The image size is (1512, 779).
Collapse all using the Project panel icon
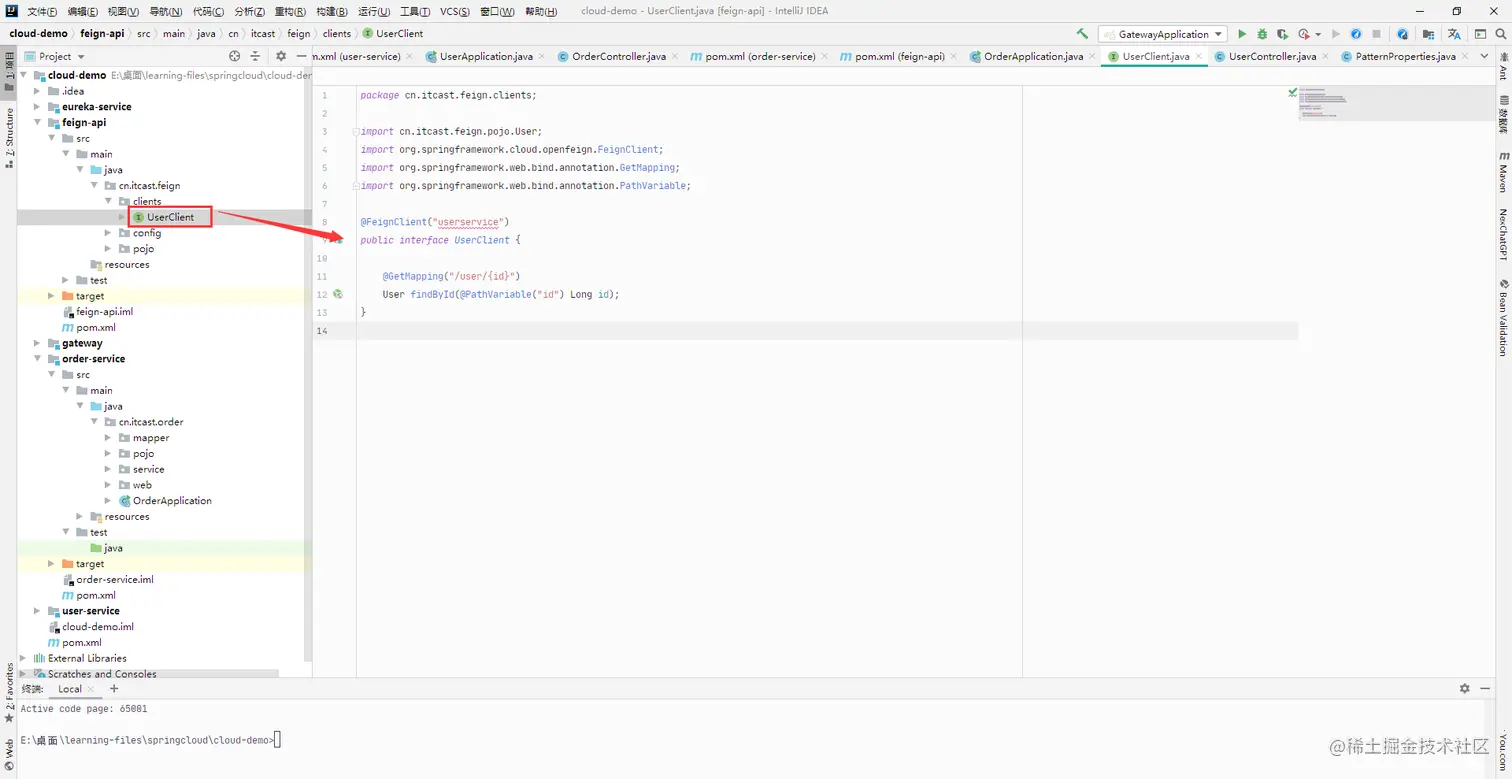point(256,57)
